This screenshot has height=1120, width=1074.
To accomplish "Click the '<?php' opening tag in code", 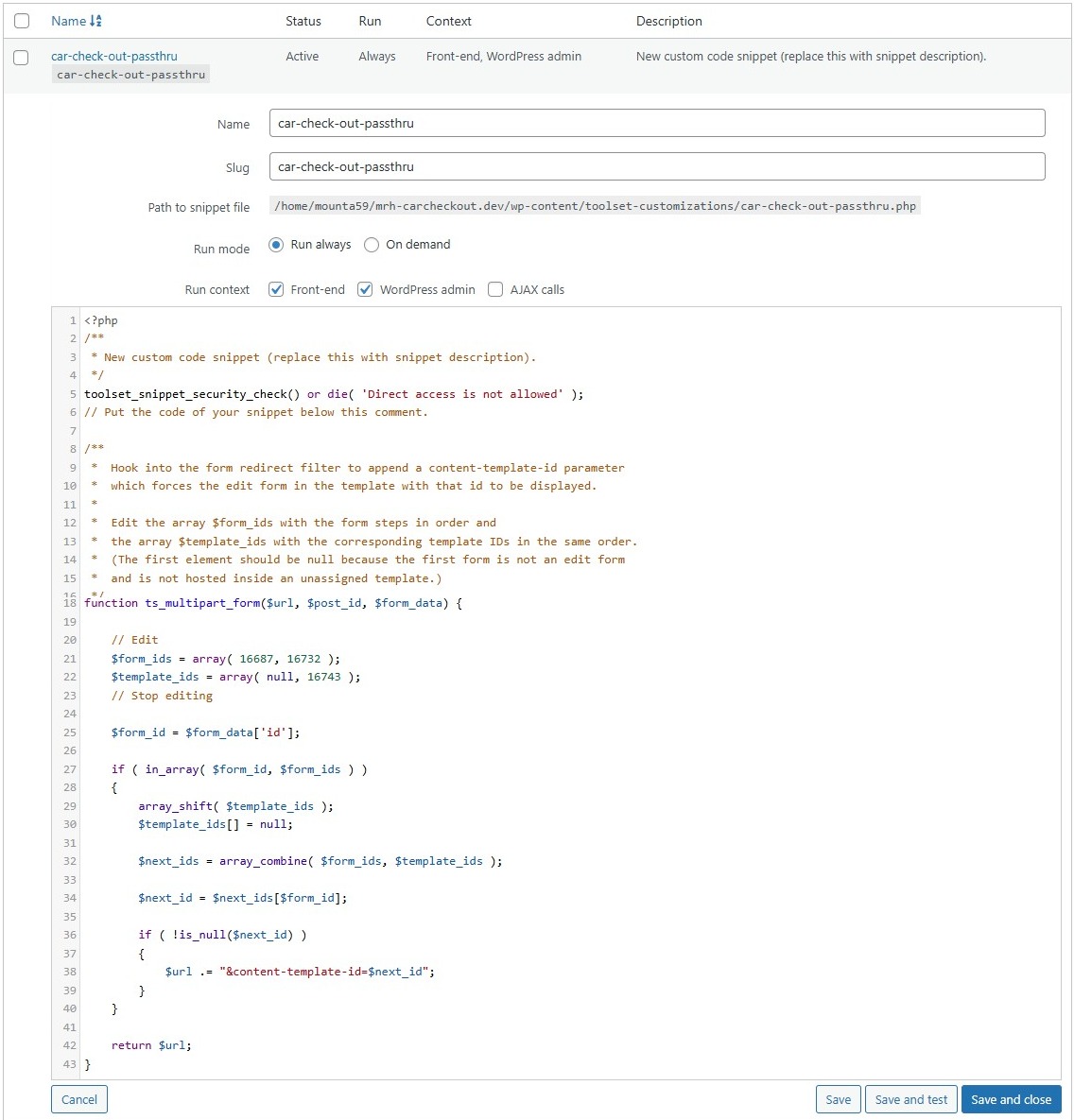I will [101, 320].
